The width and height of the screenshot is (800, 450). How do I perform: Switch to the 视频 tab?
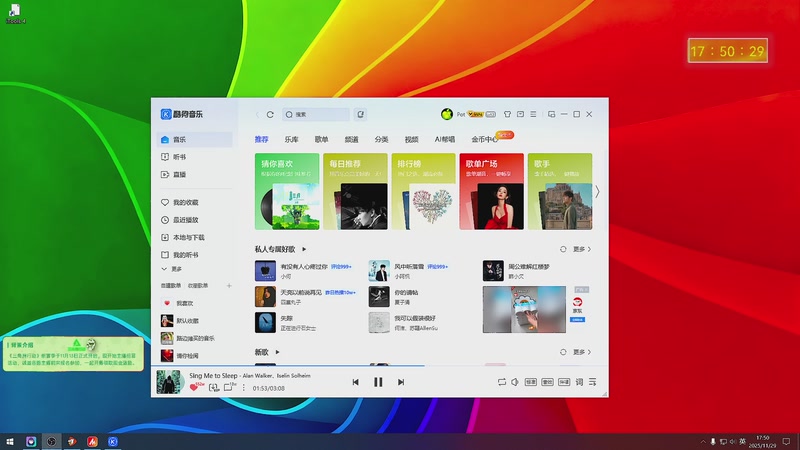tap(411, 139)
